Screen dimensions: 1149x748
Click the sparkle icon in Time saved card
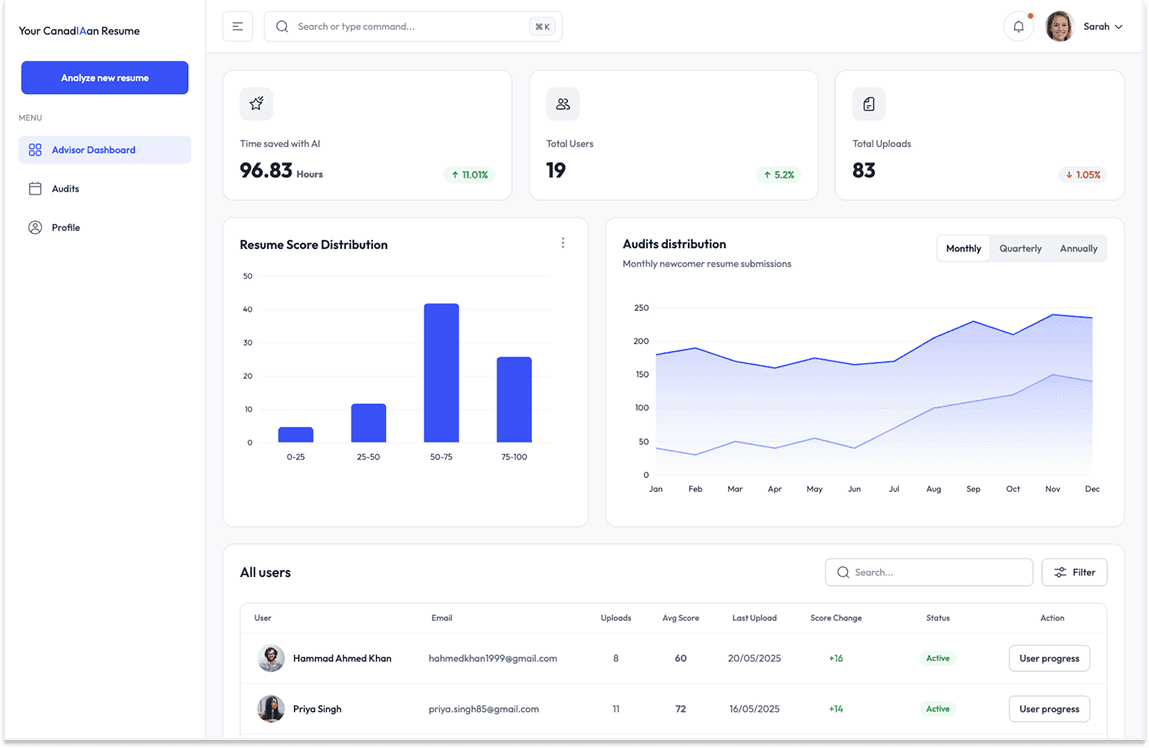[256, 104]
